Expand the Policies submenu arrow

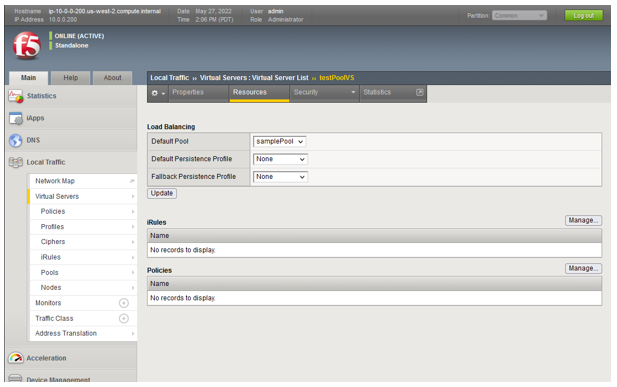coord(133,212)
